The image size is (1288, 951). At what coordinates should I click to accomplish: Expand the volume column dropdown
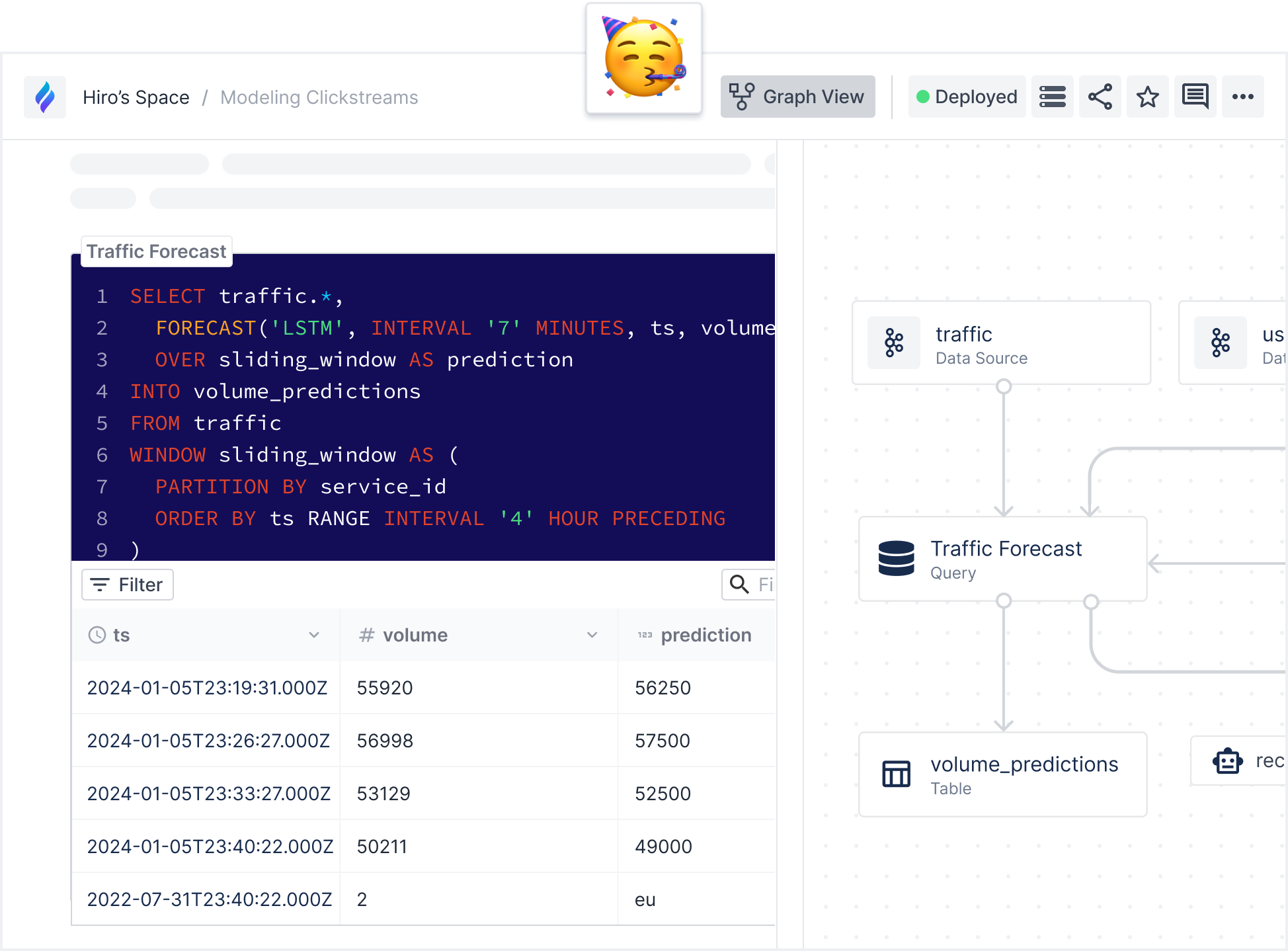click(x=591, y=635)
